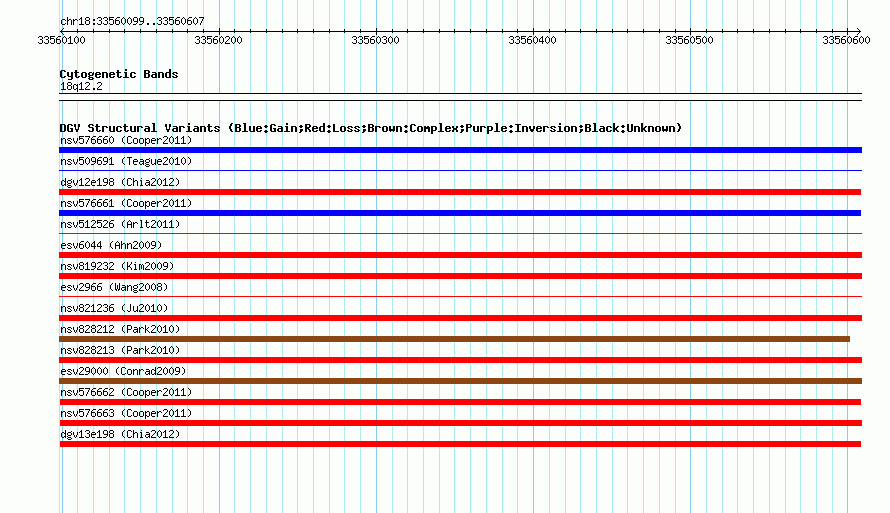Select the blue gain bar for nsv576660

pyautogui.click(x=460, y=150)
